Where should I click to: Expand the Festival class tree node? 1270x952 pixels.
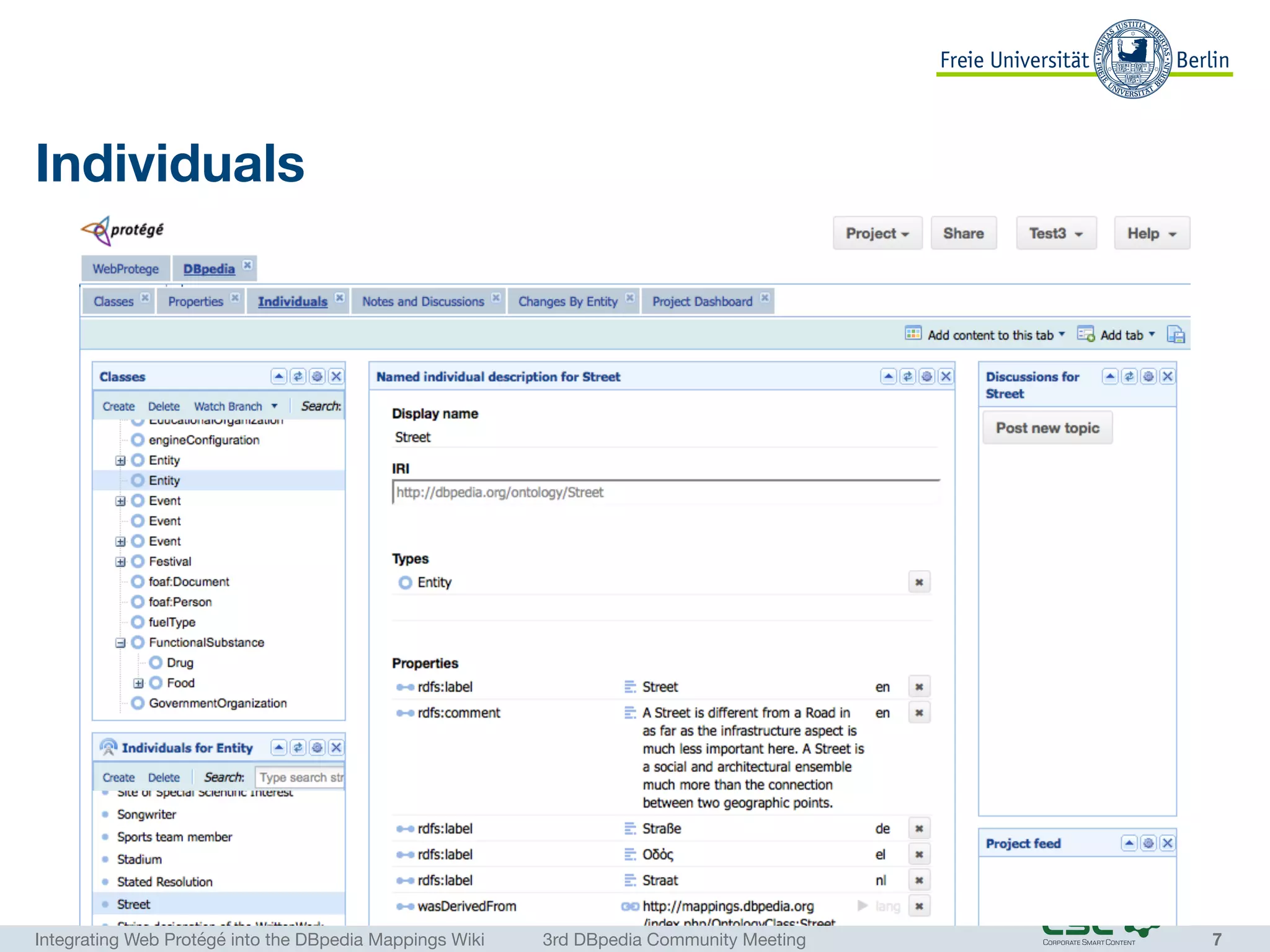120,562
